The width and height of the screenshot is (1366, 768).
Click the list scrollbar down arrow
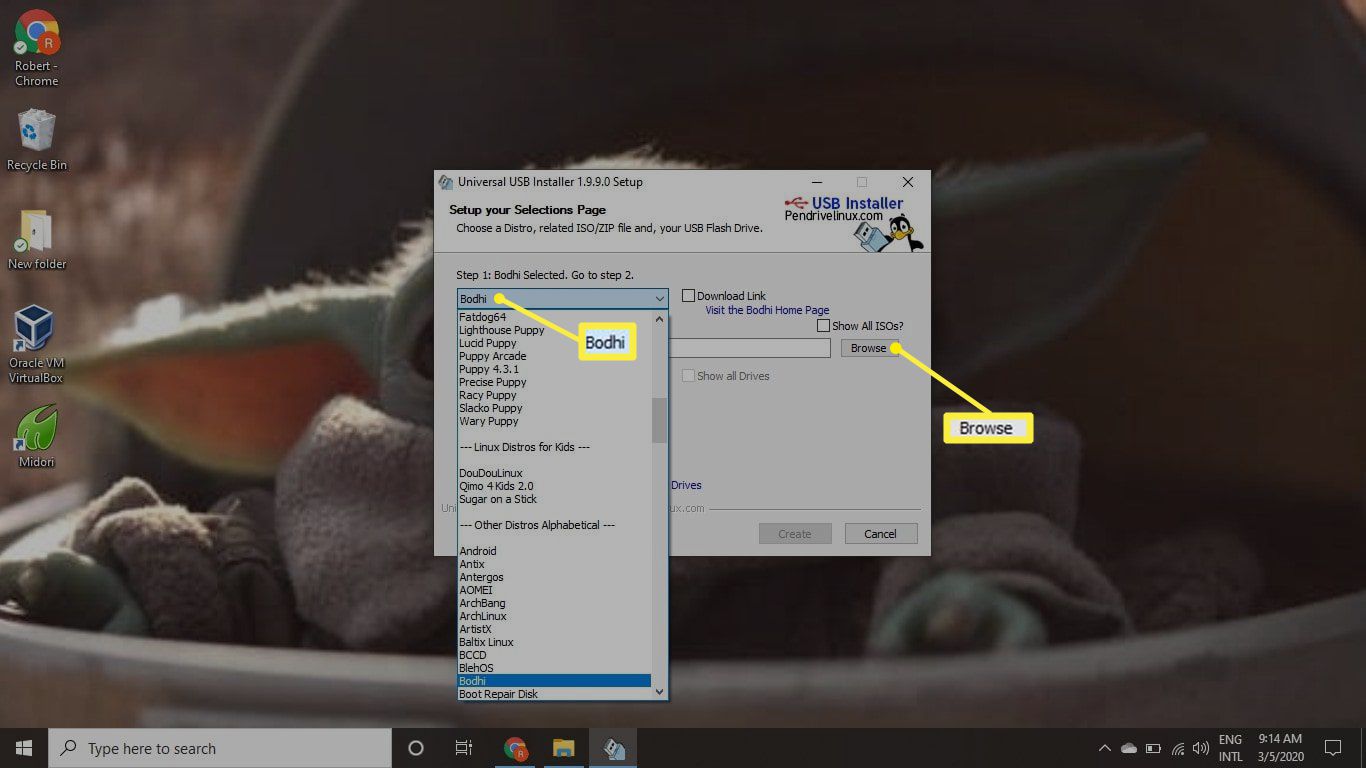point(659,691)
